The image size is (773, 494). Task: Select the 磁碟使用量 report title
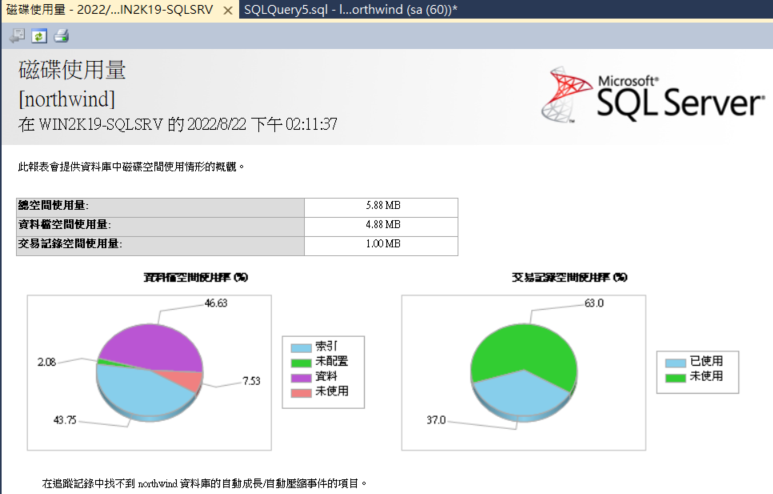[x=72, y=70]
